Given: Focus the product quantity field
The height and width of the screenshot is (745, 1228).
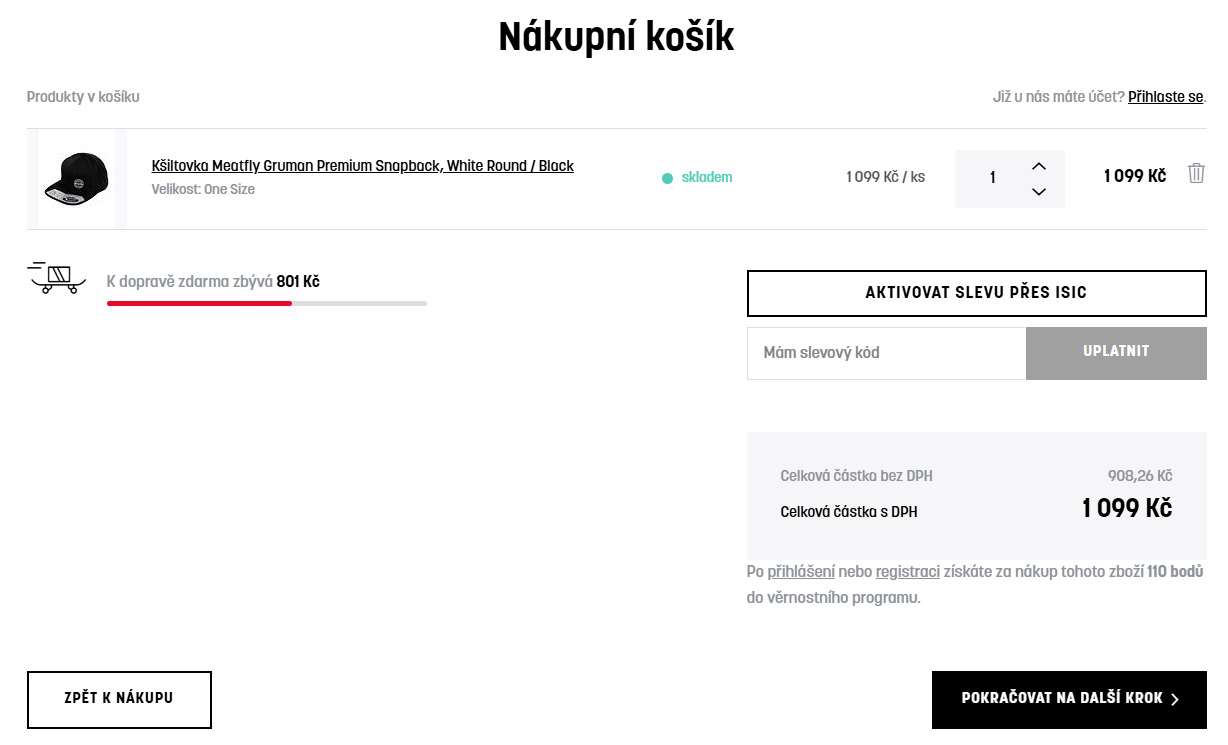Looking at the screenshot, I should pos(992,178).
